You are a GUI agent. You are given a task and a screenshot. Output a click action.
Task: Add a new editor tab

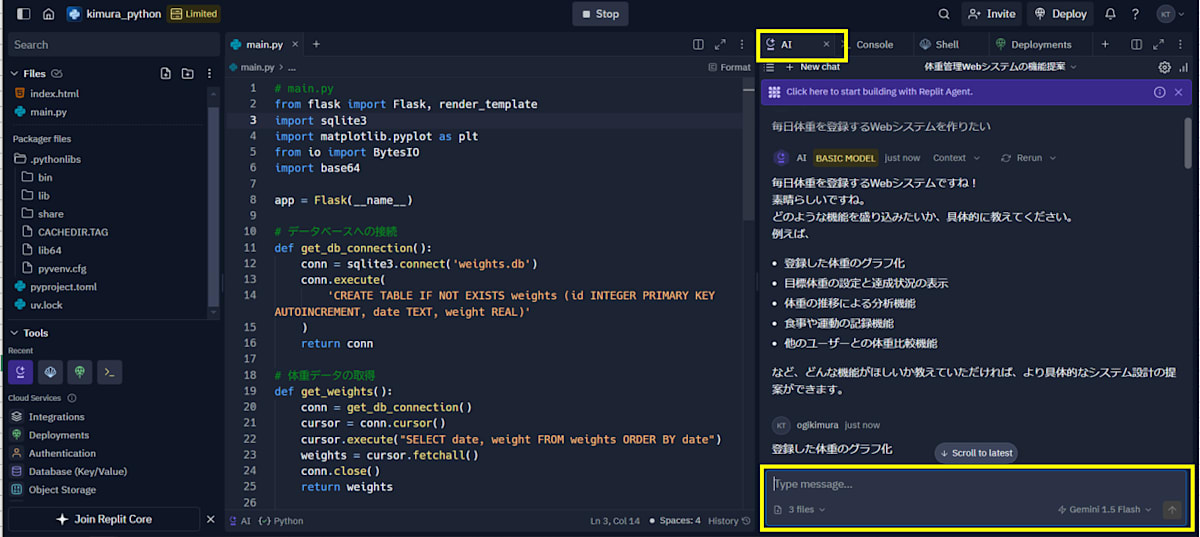coord(316,44)
